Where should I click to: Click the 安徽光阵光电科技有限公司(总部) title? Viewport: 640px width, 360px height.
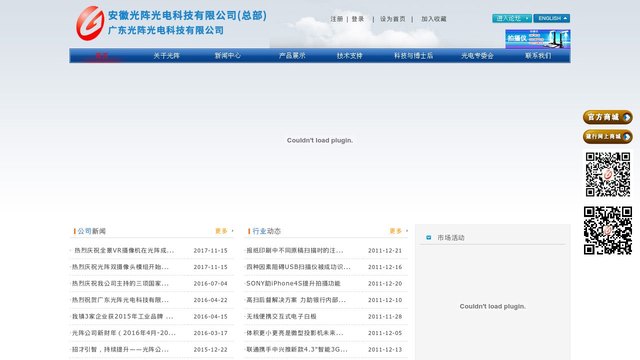[187, 16]
